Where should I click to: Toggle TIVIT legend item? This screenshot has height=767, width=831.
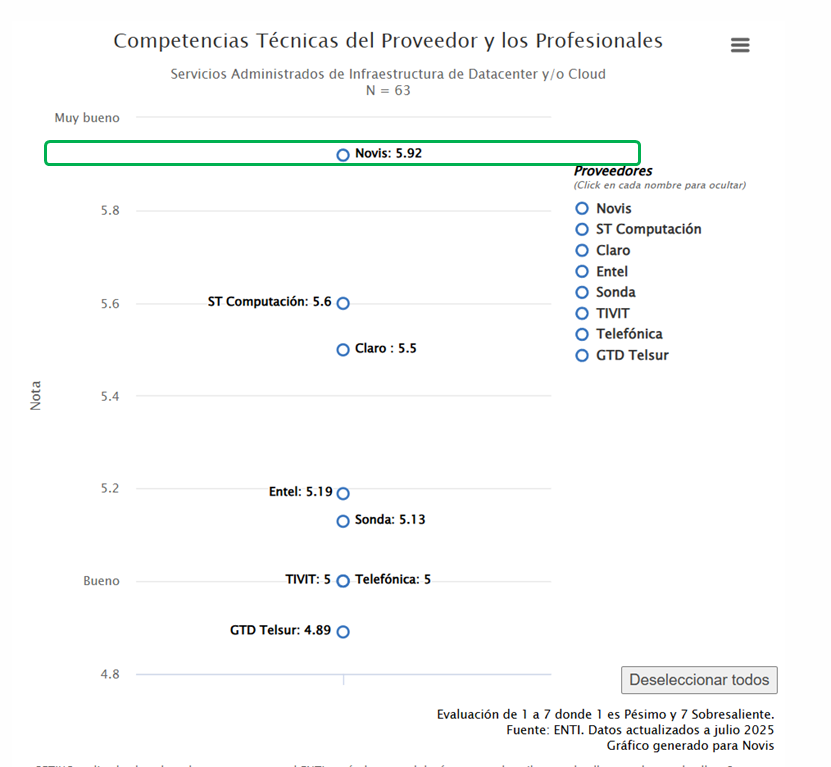[x=613, y=313]
